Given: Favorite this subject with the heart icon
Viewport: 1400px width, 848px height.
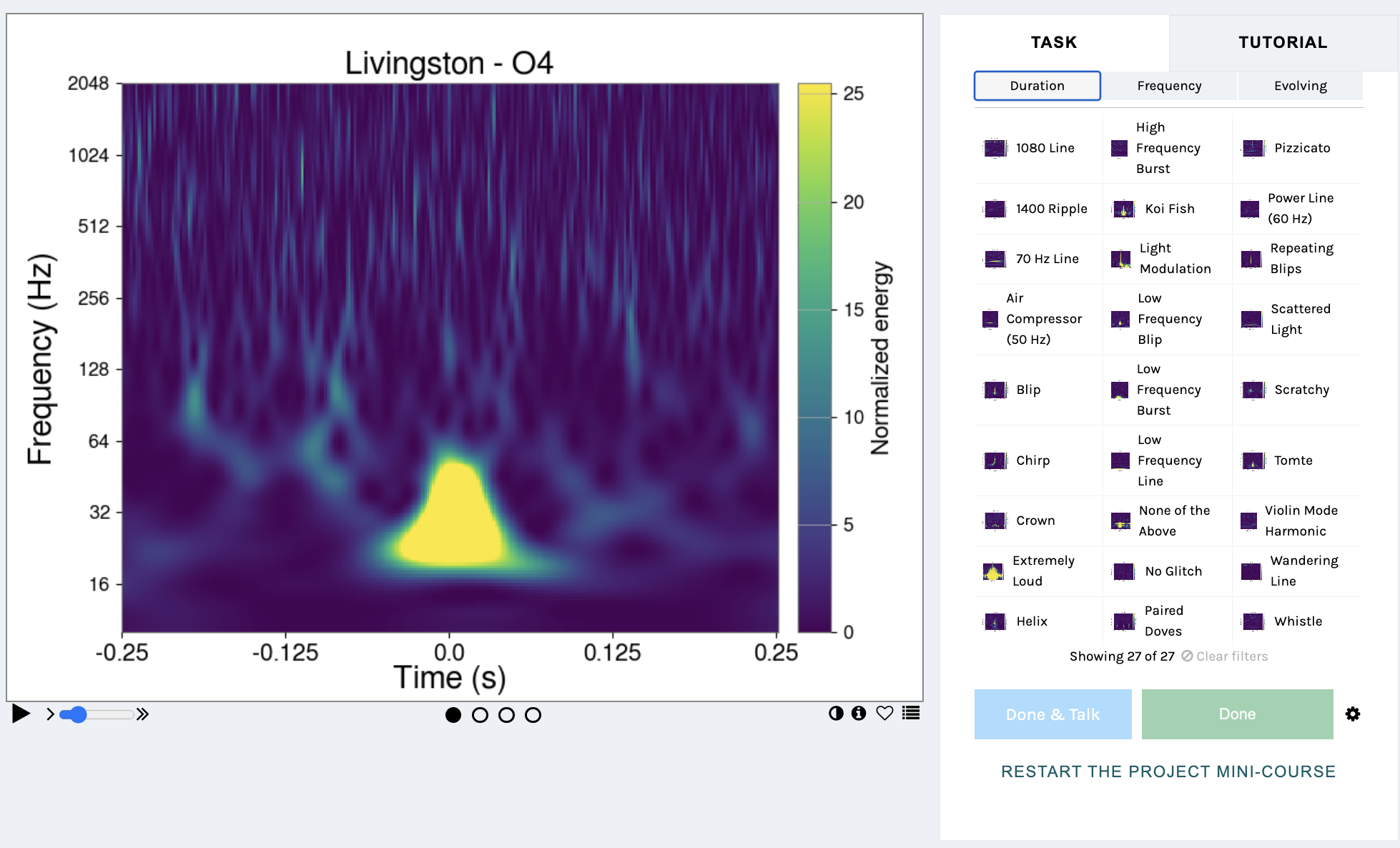Looking at the screenshot, I should [884, 713].
